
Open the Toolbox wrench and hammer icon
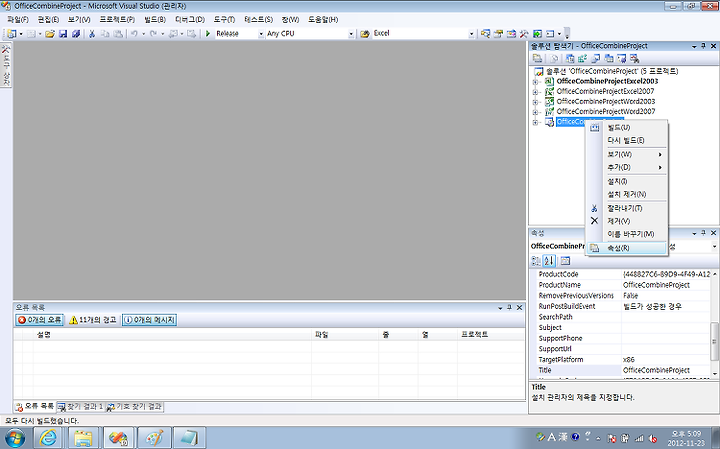tap(524, 34)
